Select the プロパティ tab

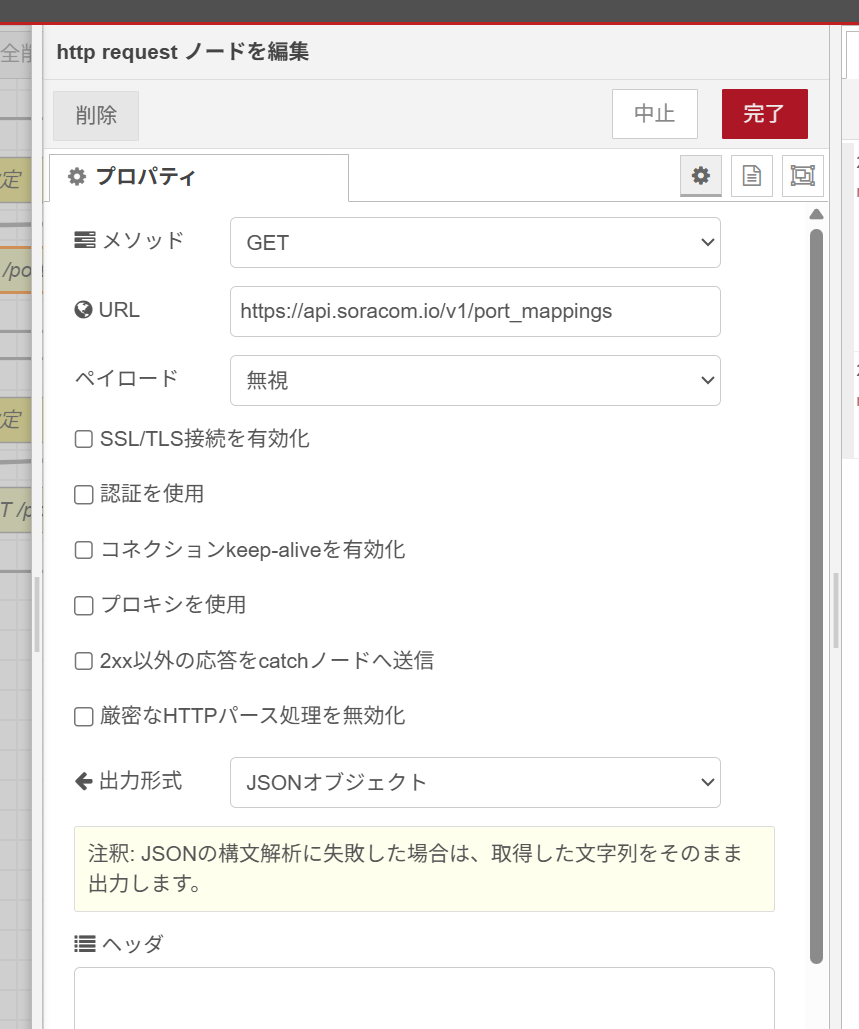pyautogui.click(x=198, y=178)
